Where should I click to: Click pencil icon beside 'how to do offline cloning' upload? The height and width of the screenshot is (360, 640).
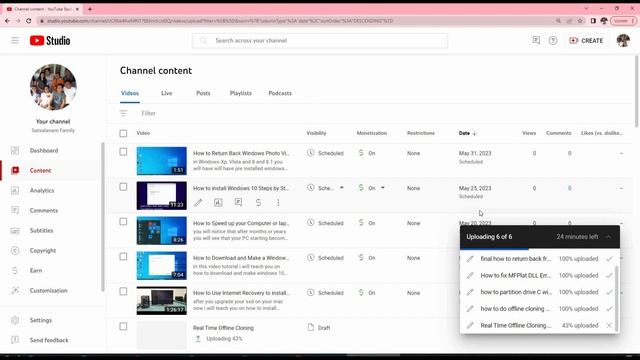click(x=470, y=309)
